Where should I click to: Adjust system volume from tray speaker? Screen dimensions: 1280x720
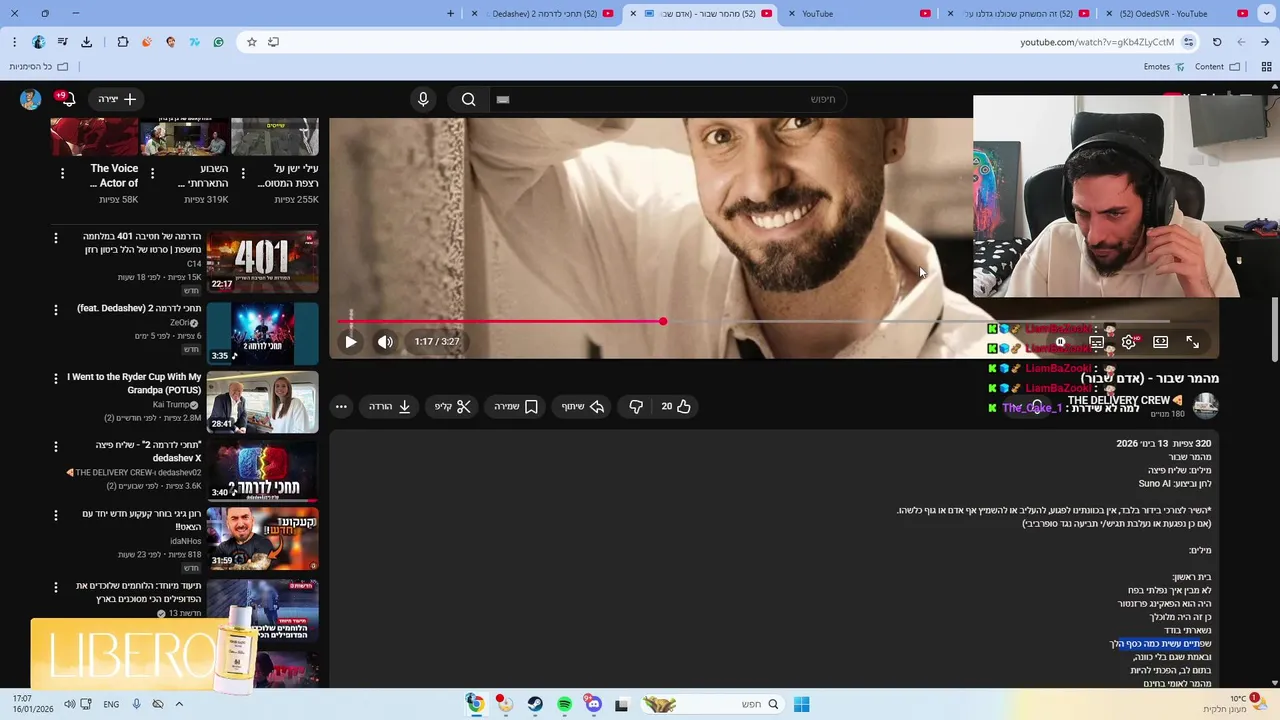pos(69,704)
